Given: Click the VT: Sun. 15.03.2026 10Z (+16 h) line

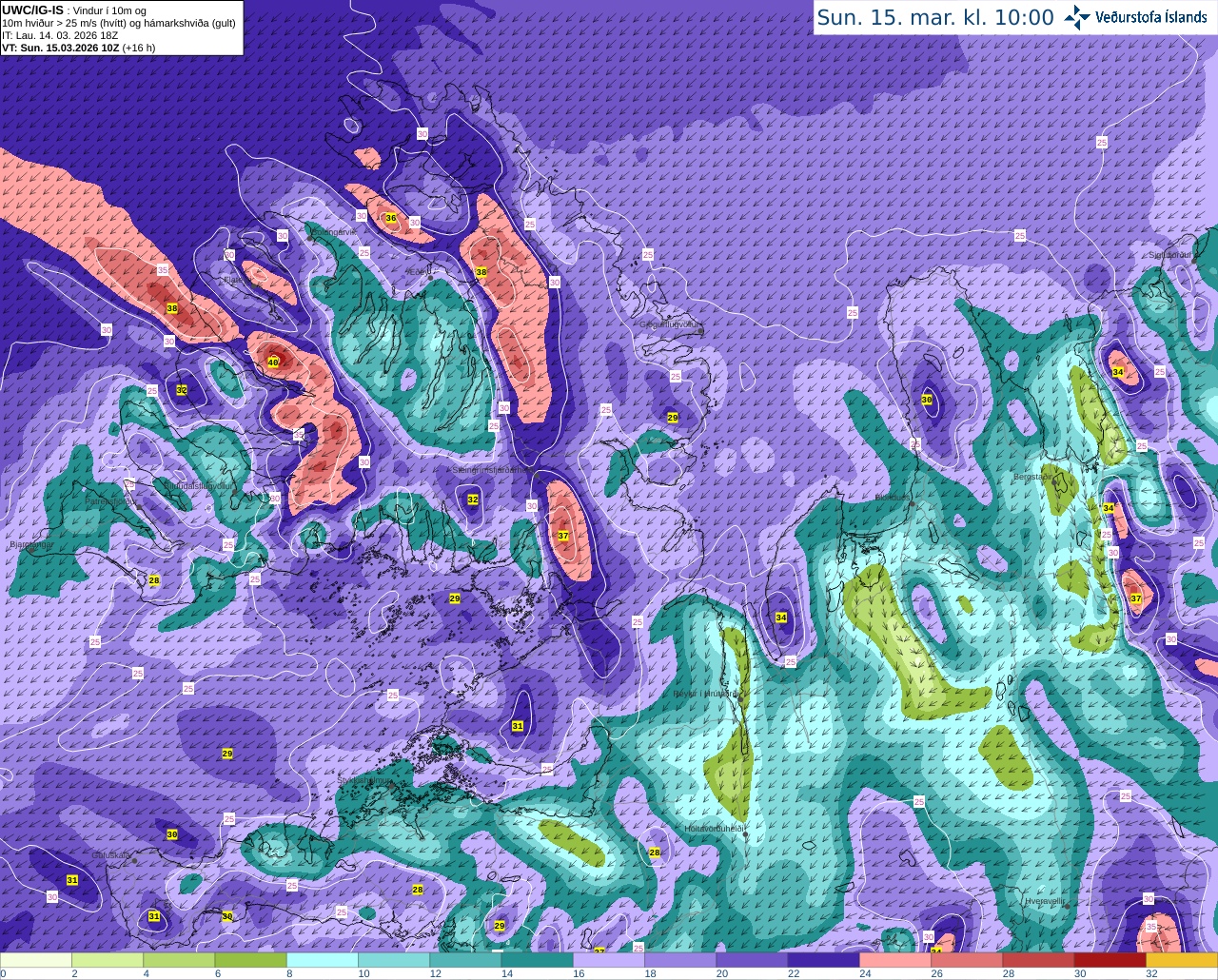Looking at the screenshot, I should pos(78,48).
